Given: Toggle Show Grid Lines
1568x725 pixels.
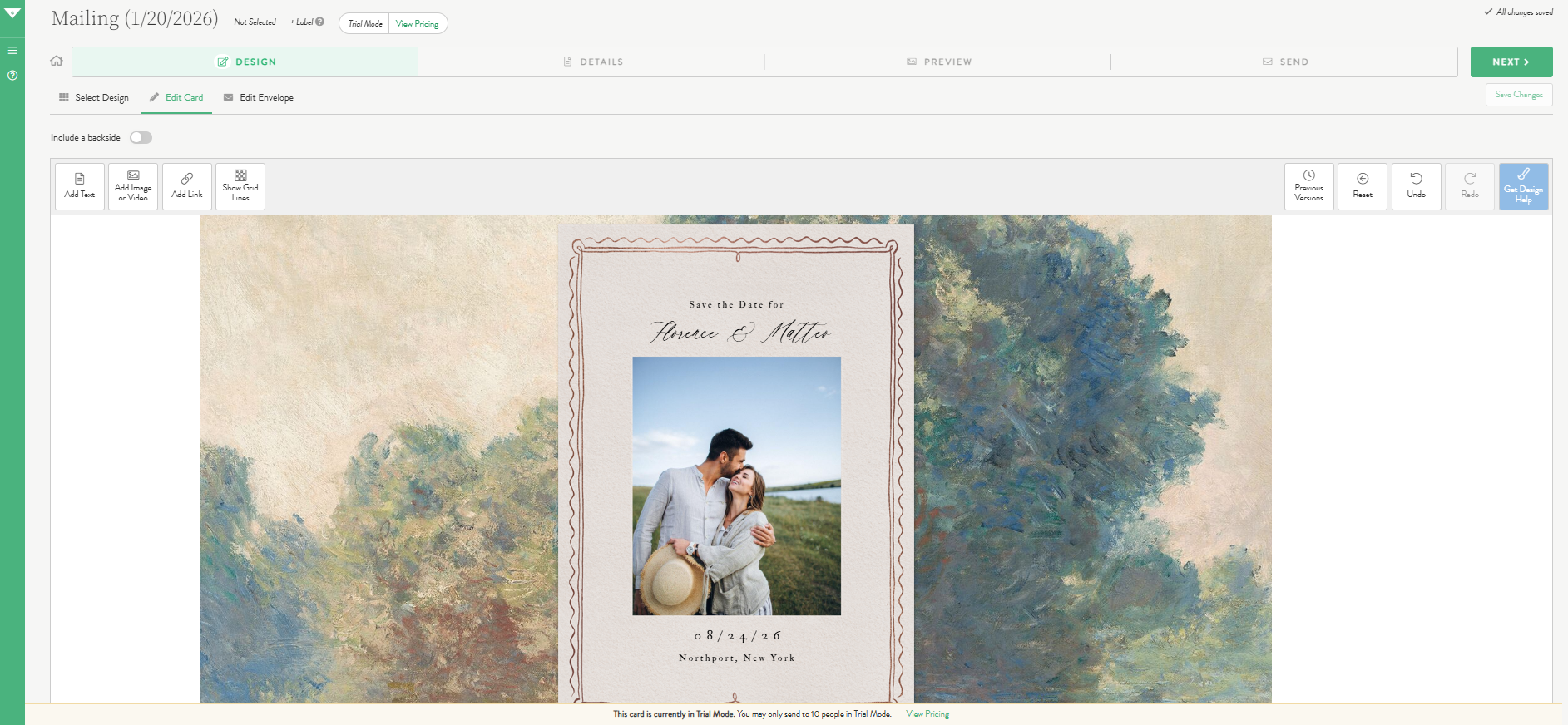Looking at the screenshot, I should (240, 186).
